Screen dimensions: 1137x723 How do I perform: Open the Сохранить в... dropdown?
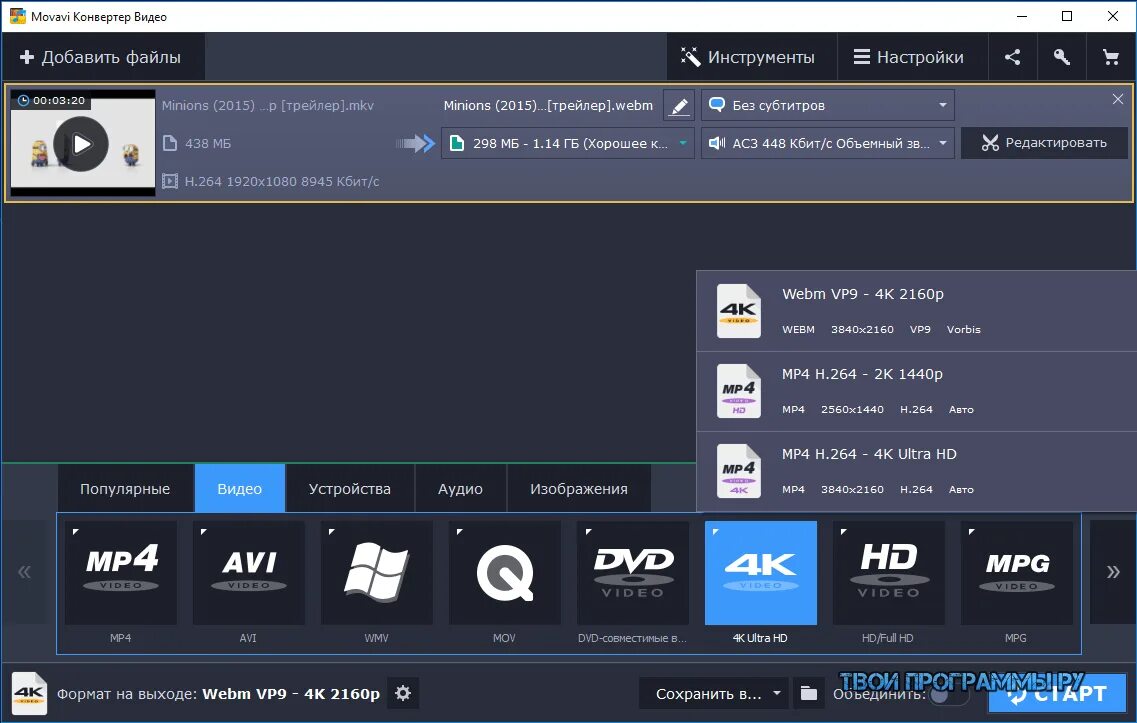coord(714,694)
